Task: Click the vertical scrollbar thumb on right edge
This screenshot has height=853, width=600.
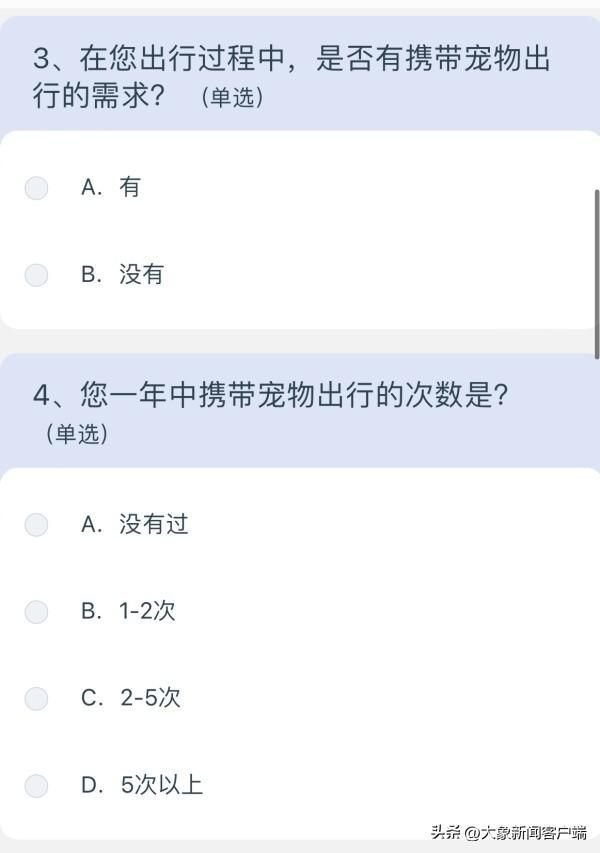Action: [x=597, y=274]
